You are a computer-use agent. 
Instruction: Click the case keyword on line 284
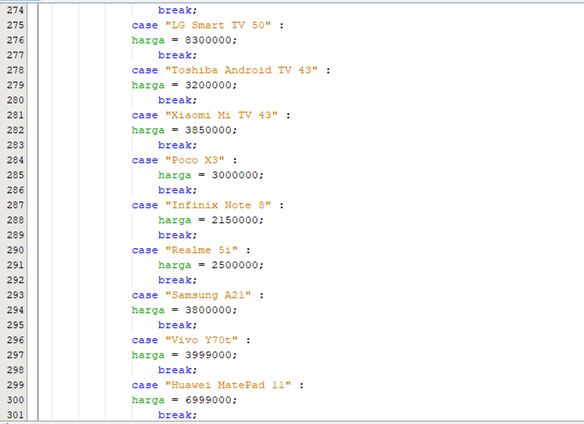pyautogui.click(x=145, y=161)
